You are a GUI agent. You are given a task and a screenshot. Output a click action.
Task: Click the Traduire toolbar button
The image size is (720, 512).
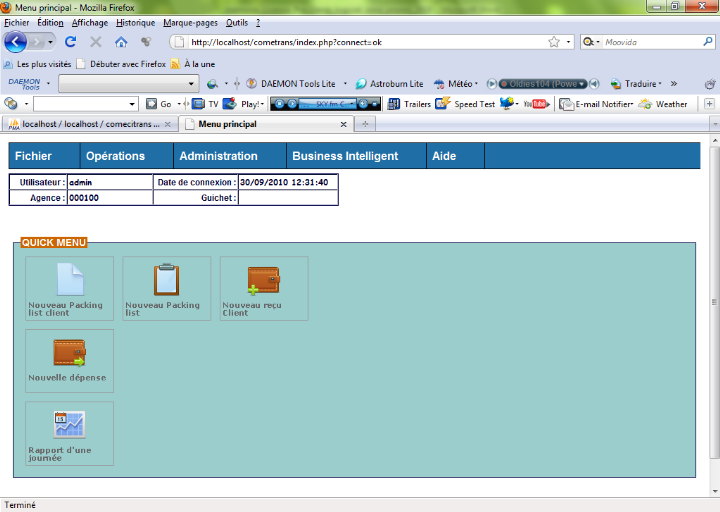click(636, 84)
